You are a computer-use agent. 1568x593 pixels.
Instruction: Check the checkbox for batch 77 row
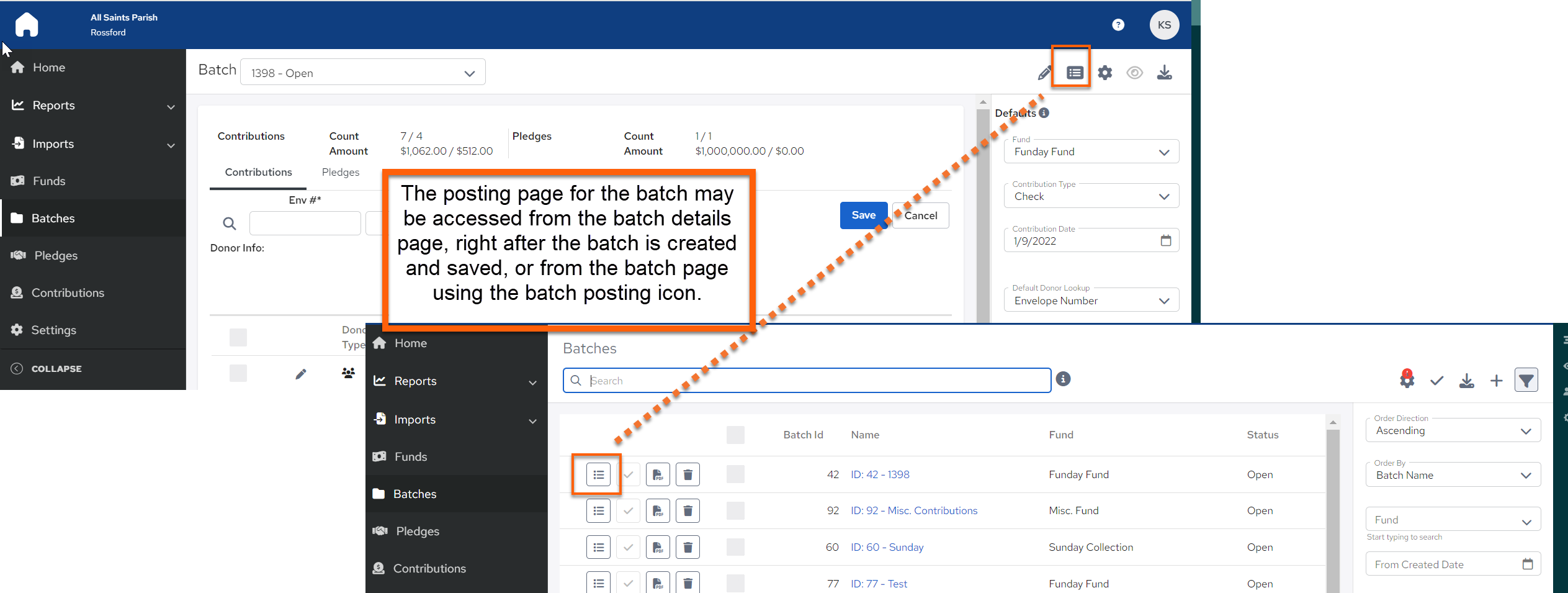(735, 583)
